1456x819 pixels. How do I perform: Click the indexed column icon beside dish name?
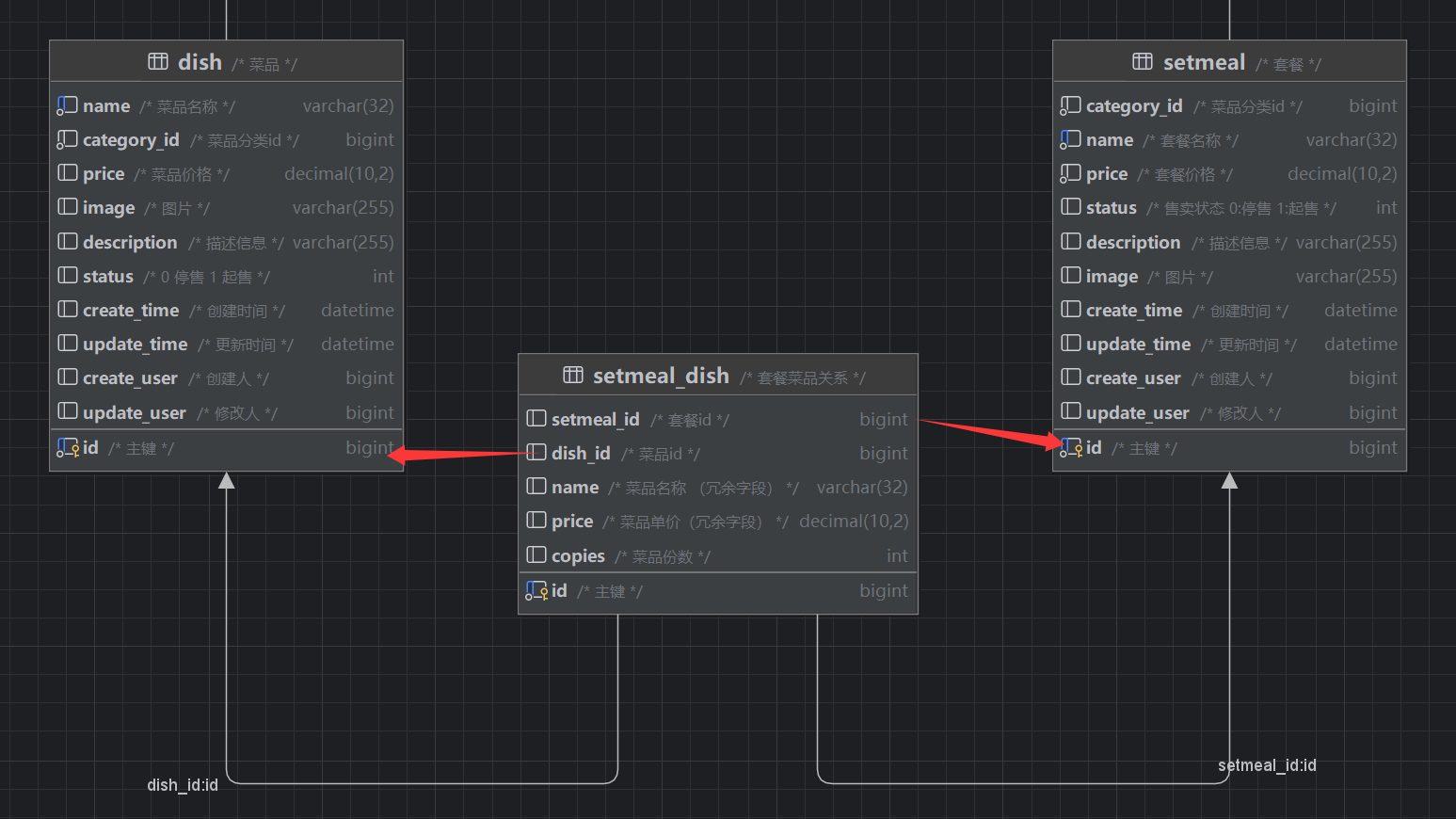coord(67,105)
